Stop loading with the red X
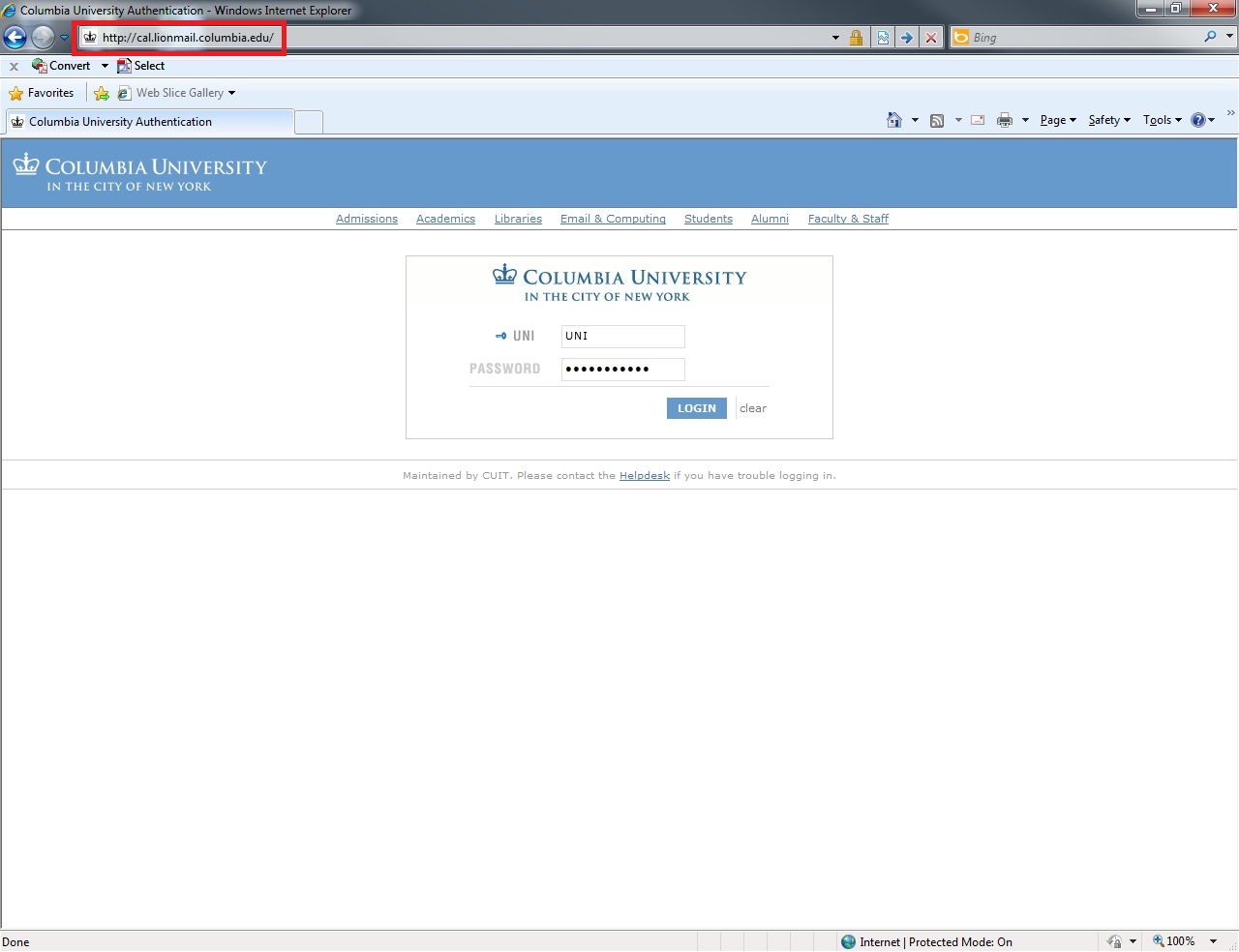The image size is (1239, 952). (931, 38)
